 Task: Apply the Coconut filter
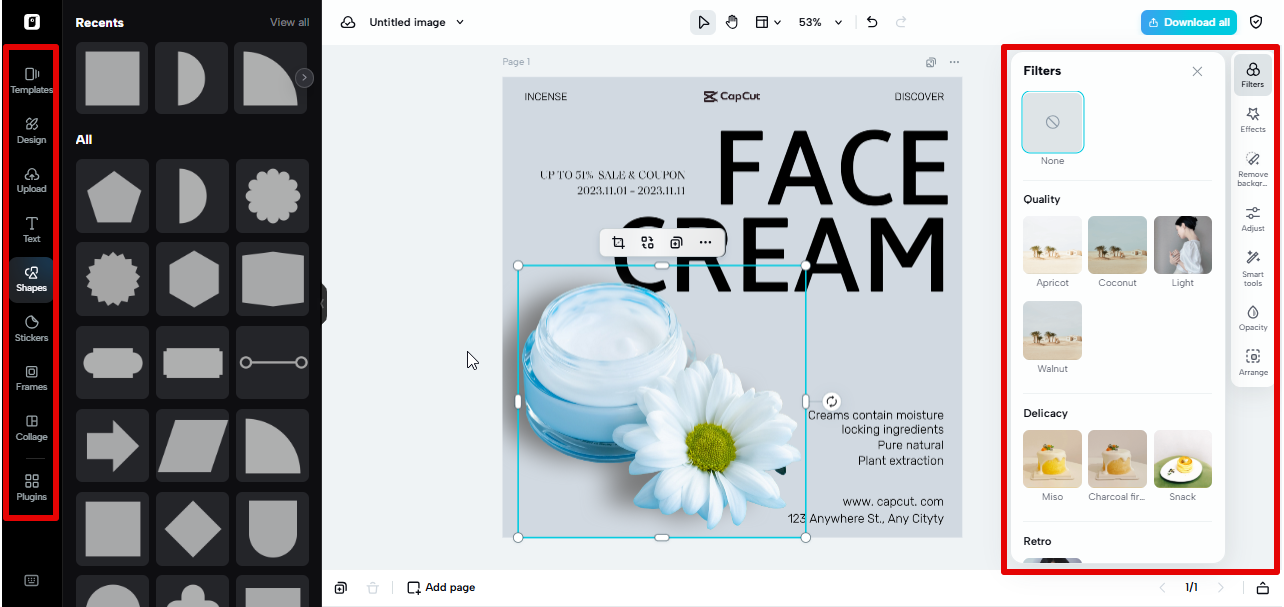point(1117,245)
